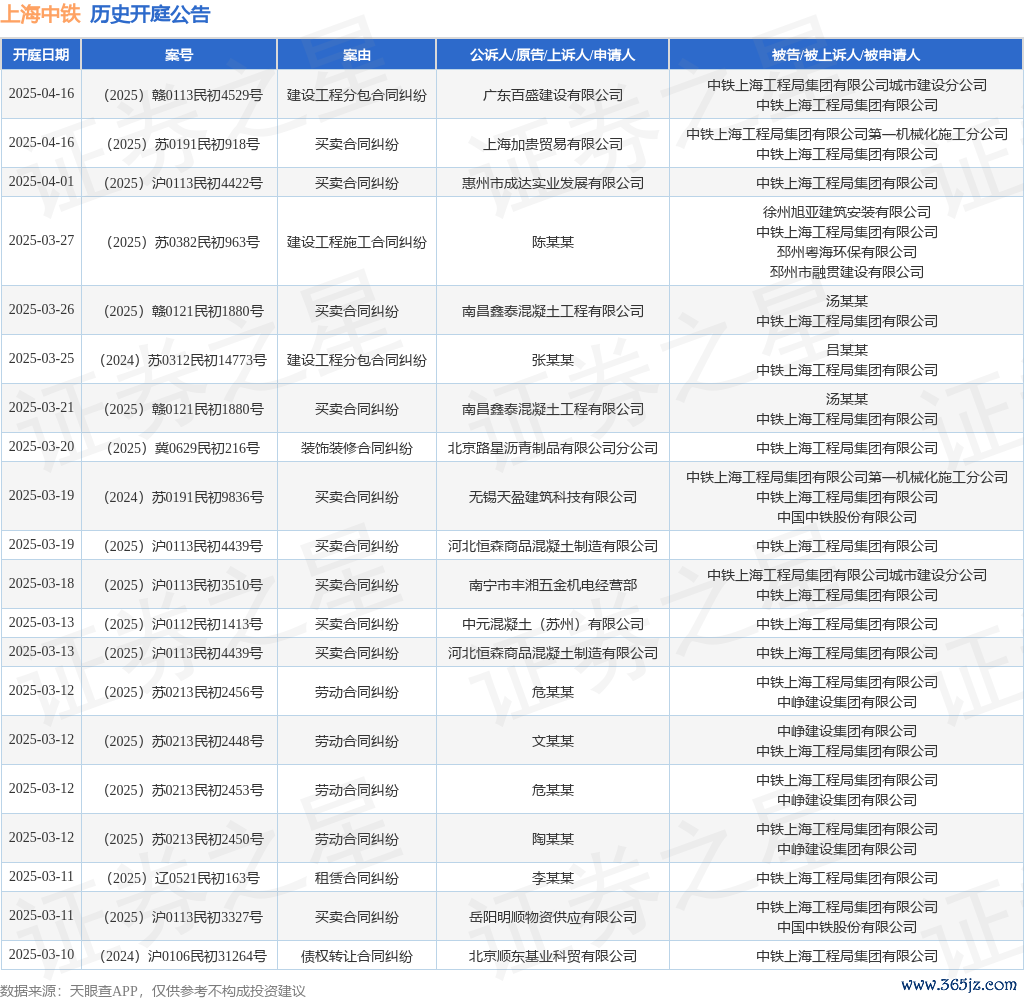Click the "历史开庭公告" heading
Viewport: 1024px width, 1000px height.
[x=150, y=14]
